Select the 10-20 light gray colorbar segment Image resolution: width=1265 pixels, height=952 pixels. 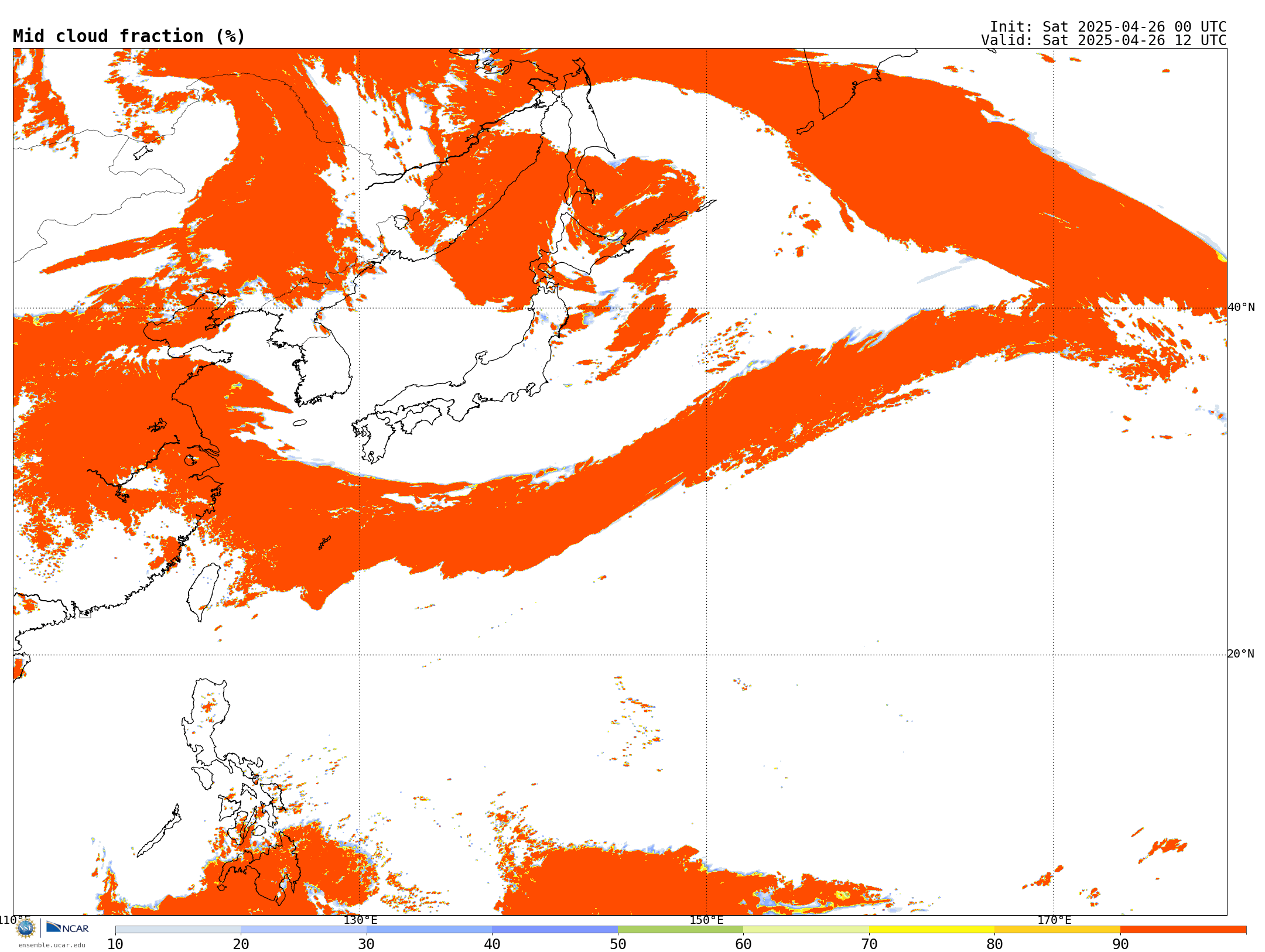178,930
